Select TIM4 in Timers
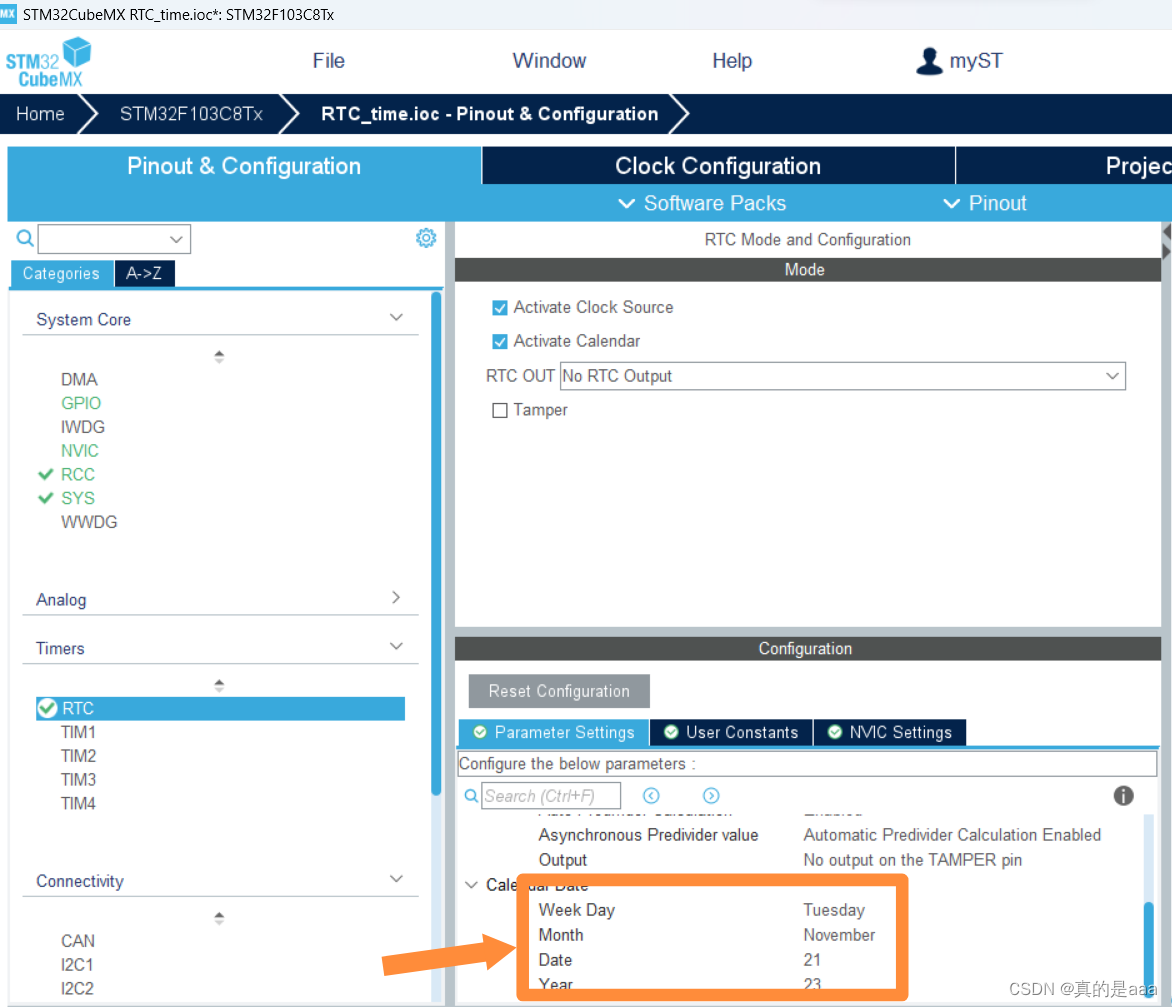 point(78,804)
